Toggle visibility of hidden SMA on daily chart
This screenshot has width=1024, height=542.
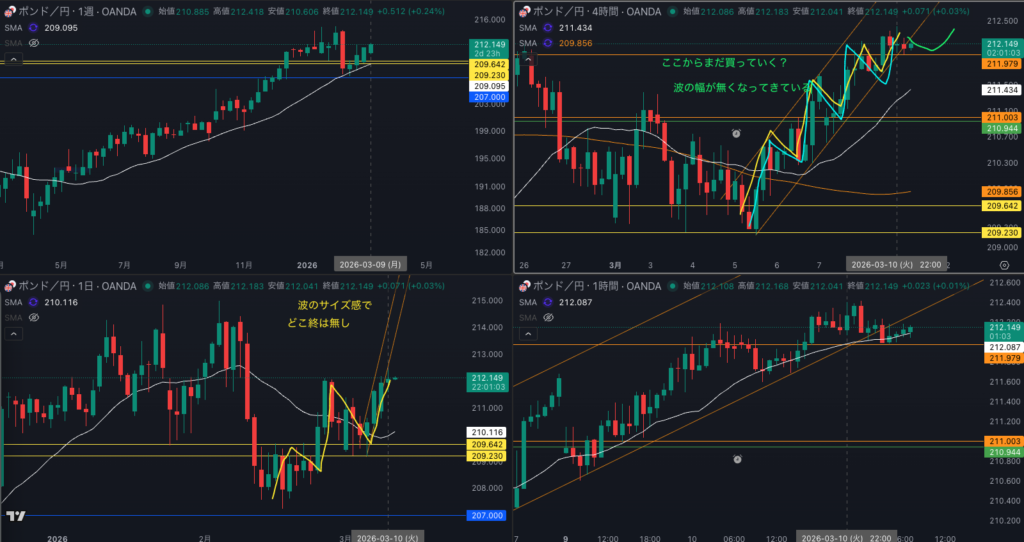point(33,318)
